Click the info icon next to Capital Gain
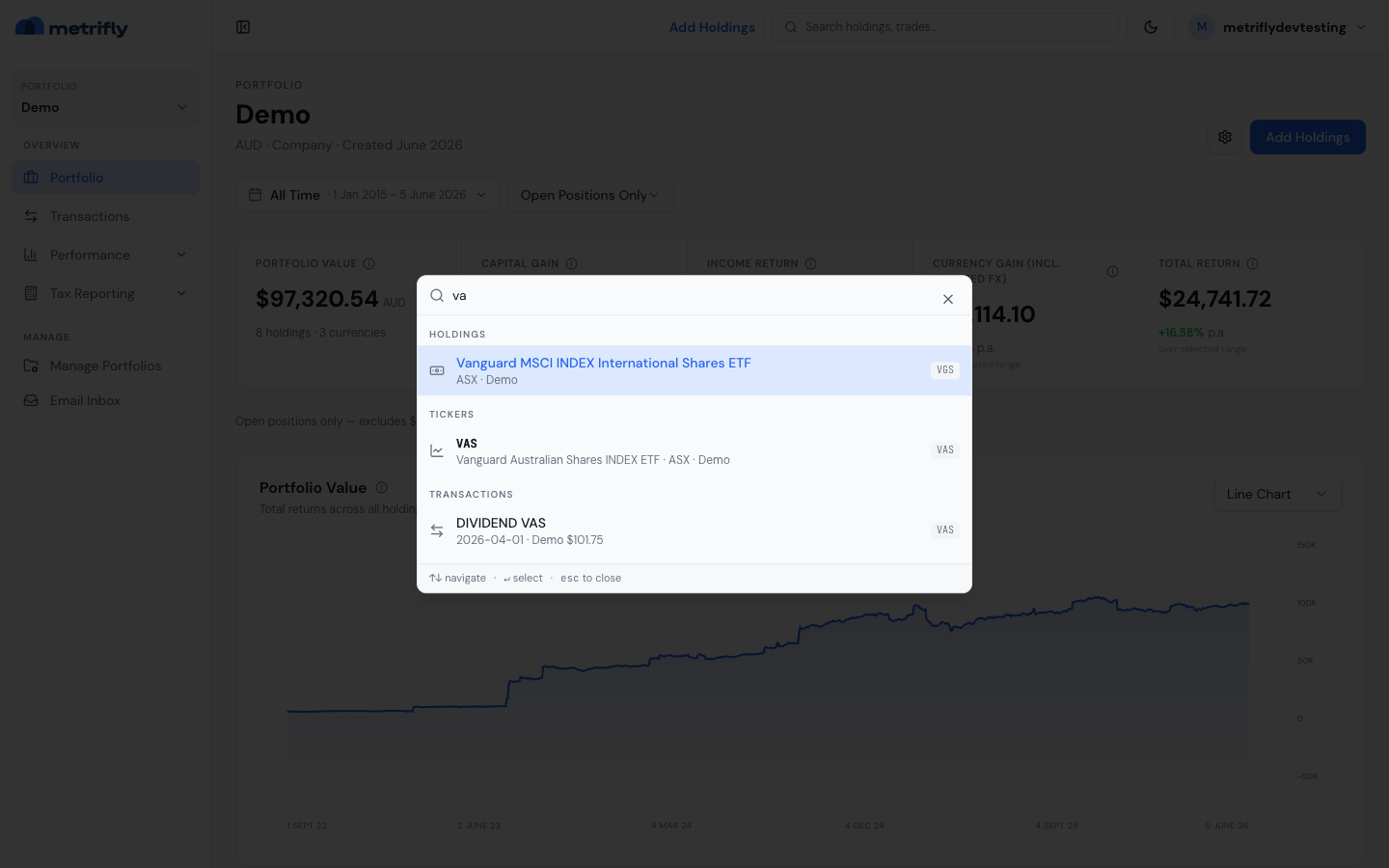The width and height of the screenshot is (1389, 868). (x=571, y=263)
